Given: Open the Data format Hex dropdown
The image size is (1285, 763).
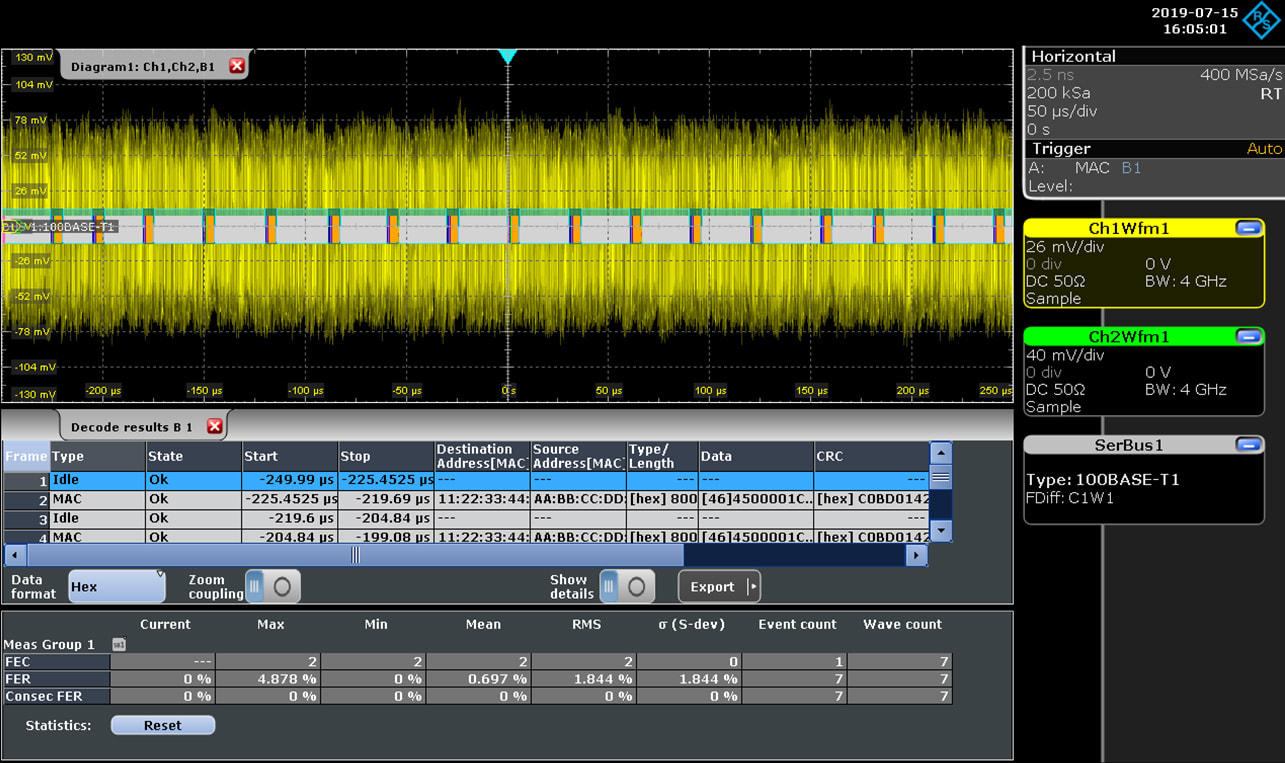Looking at the screenshot, I should [115, 585].
